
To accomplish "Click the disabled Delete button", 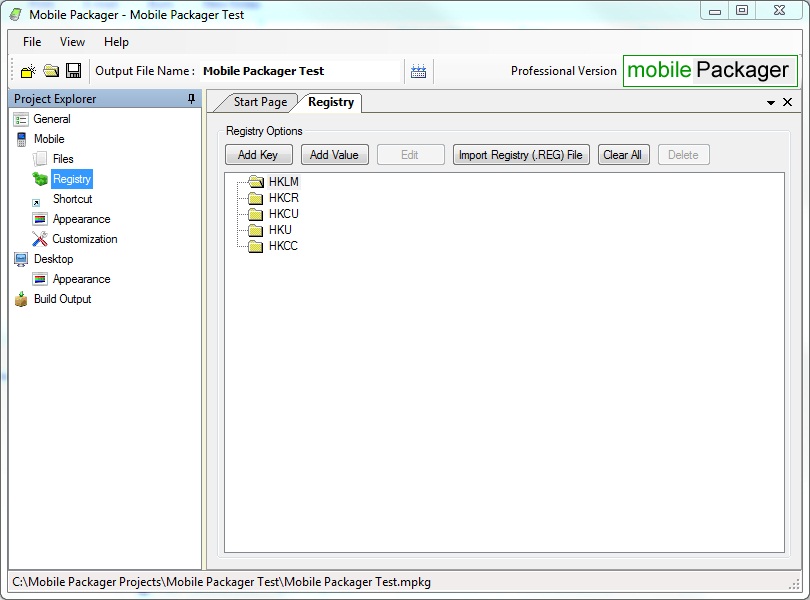I will click(x=683, y=155).
